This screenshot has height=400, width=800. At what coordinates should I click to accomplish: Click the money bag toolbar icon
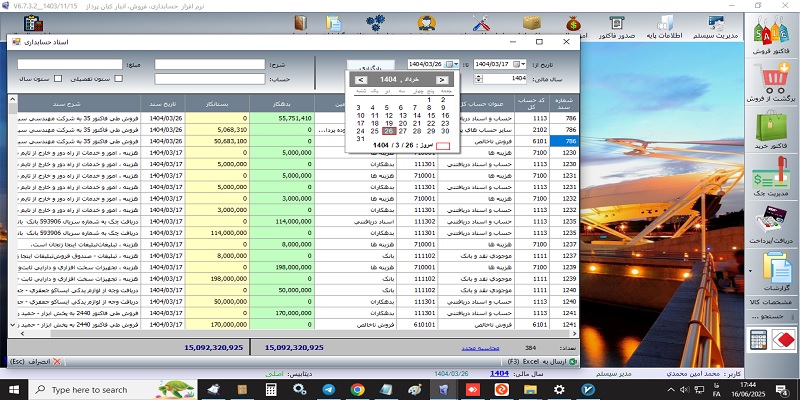pos(574,24)
